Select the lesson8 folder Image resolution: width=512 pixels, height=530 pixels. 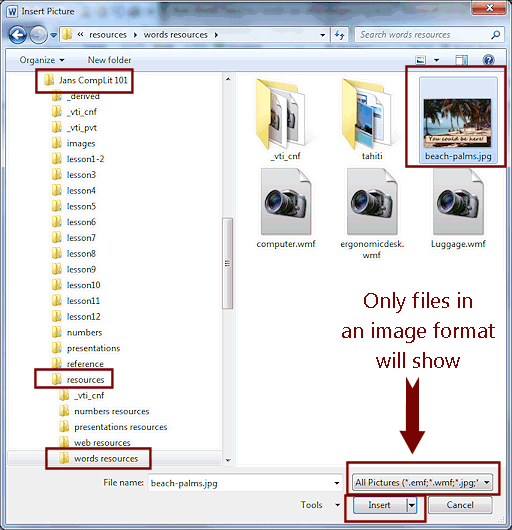tap(74, 254)
